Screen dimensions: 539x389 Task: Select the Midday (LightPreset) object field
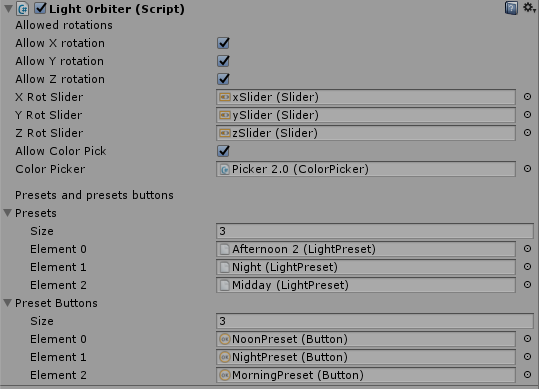[366, 285]
